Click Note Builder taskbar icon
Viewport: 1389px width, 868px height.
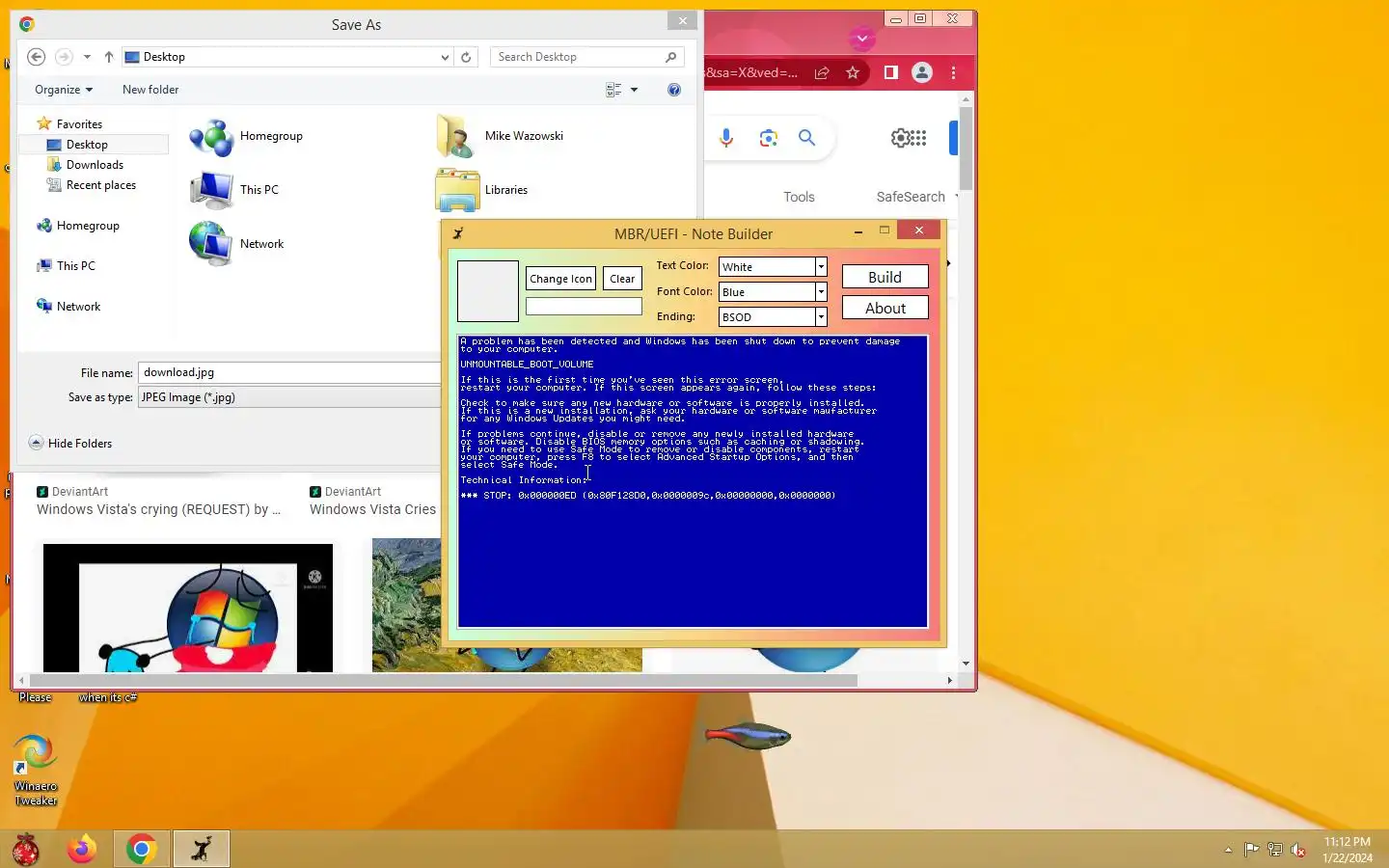(201, 850)
